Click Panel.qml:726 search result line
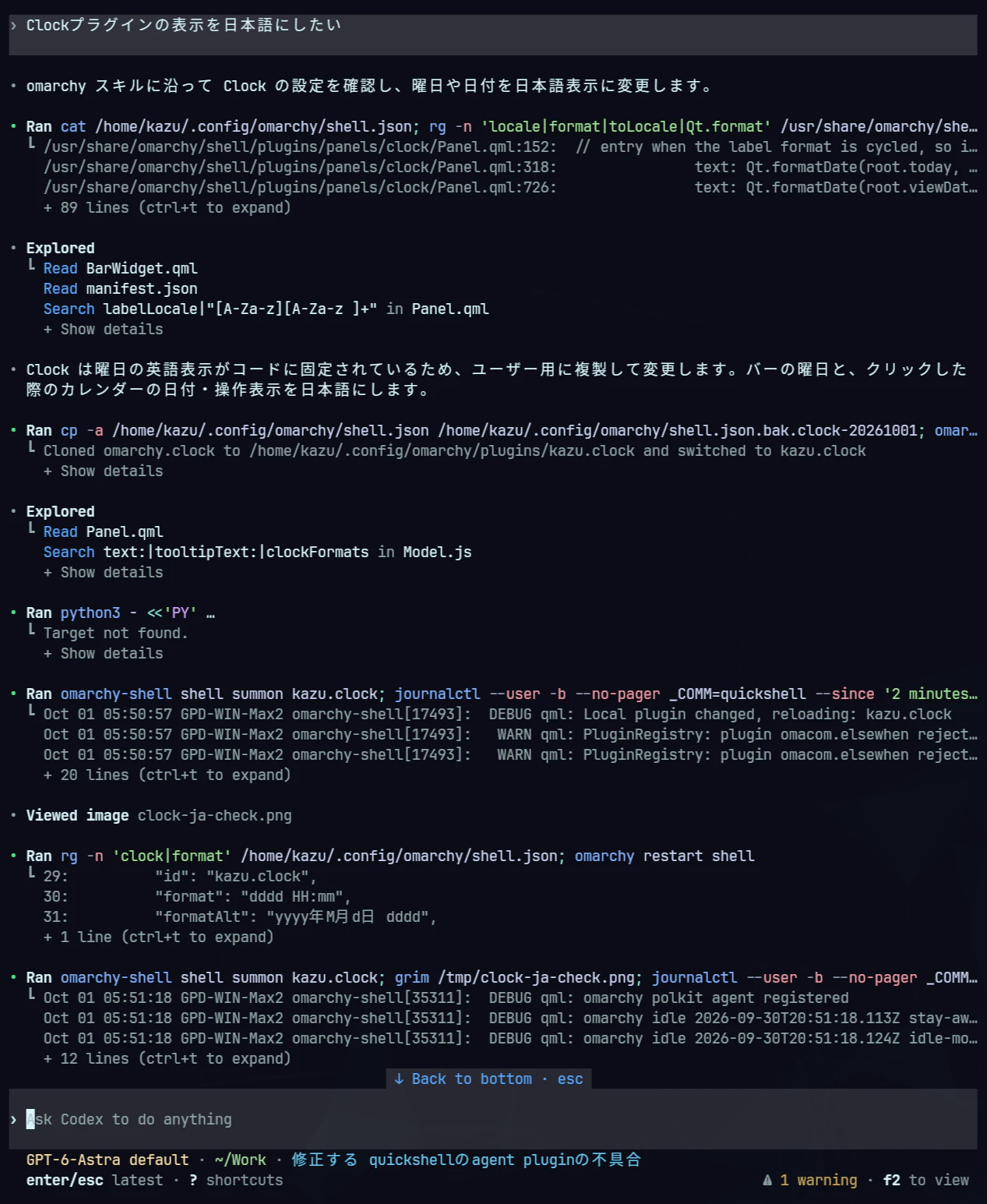 (510, 187)
